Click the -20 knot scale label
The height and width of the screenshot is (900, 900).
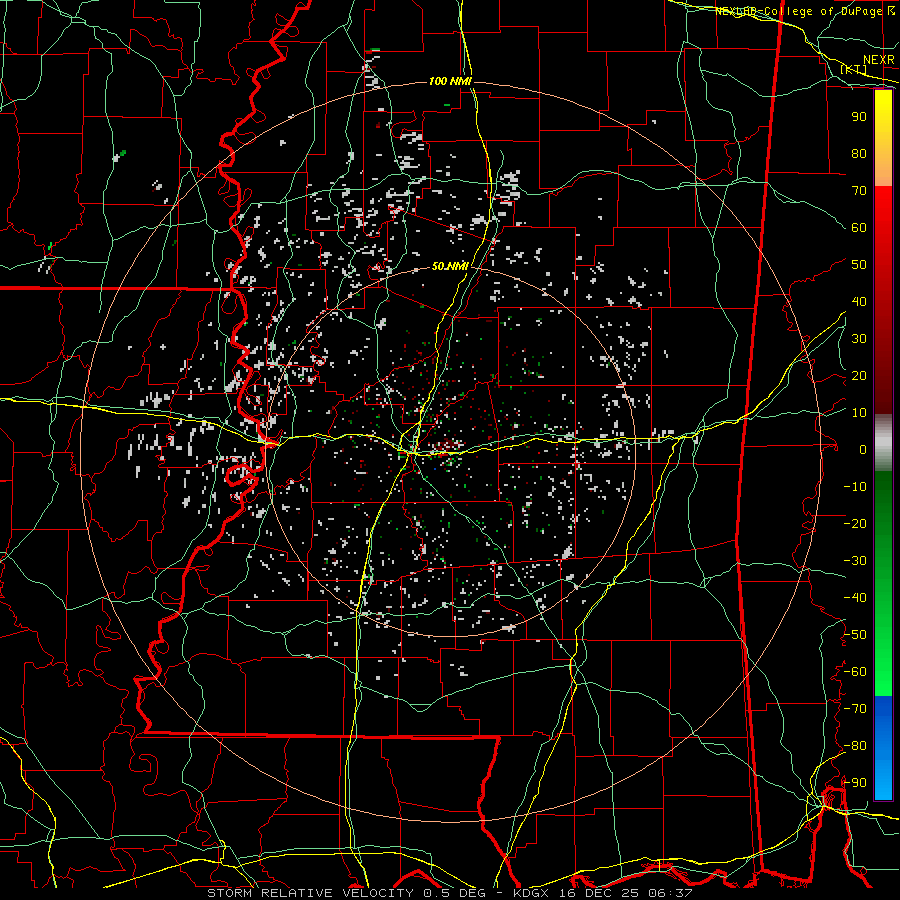[855, 523]
